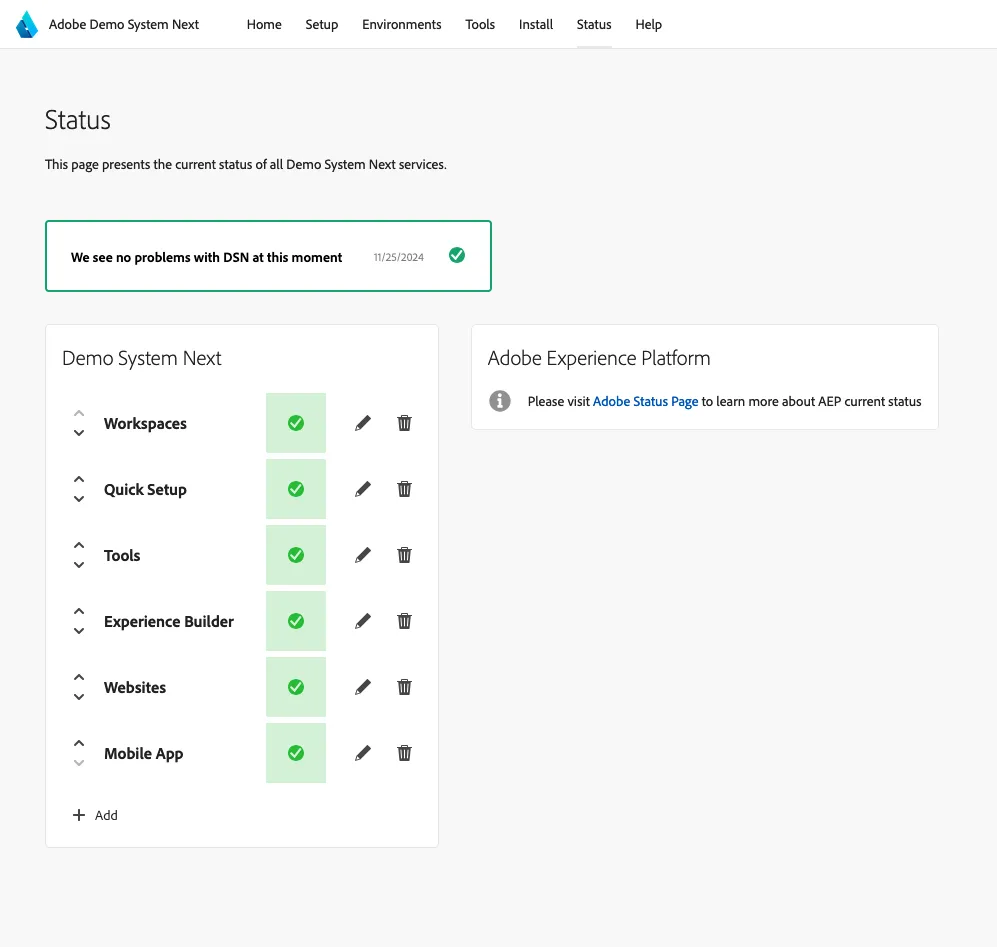997x947 pixels.
Task: Toggle the Experience Builder status indicator
Action: coord(296,621)
